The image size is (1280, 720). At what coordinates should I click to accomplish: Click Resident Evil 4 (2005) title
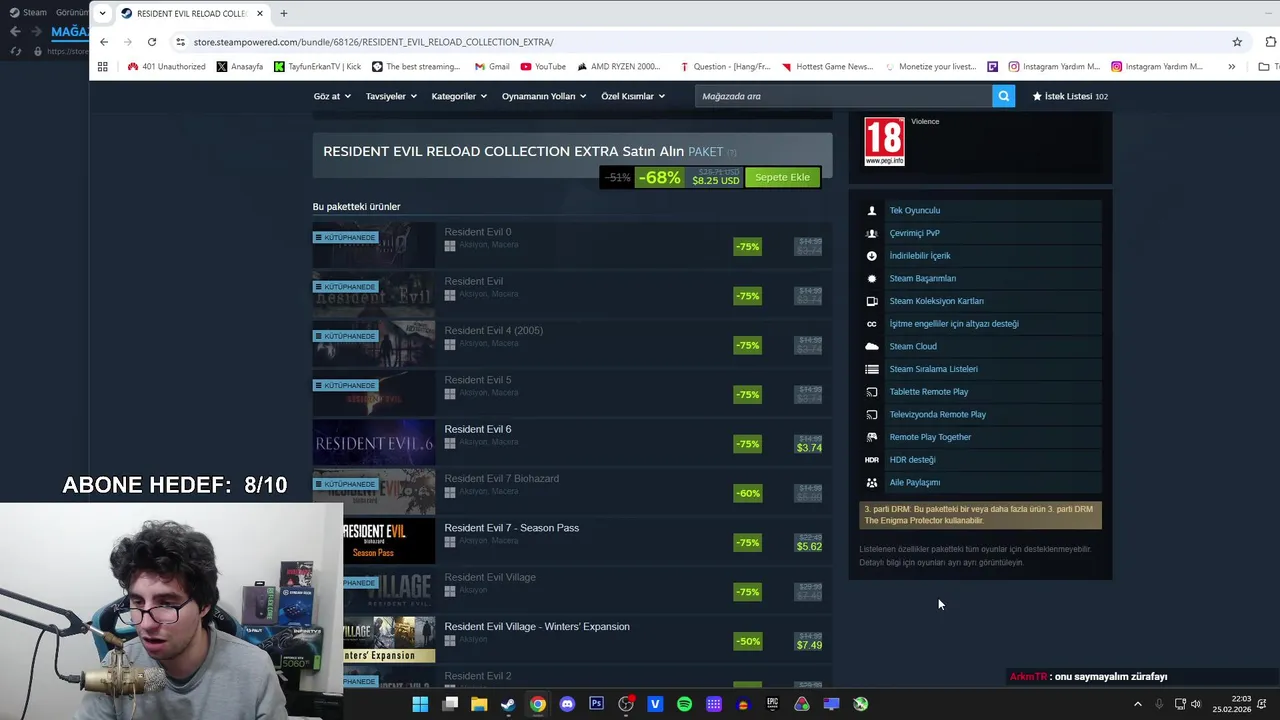[494, 331]
